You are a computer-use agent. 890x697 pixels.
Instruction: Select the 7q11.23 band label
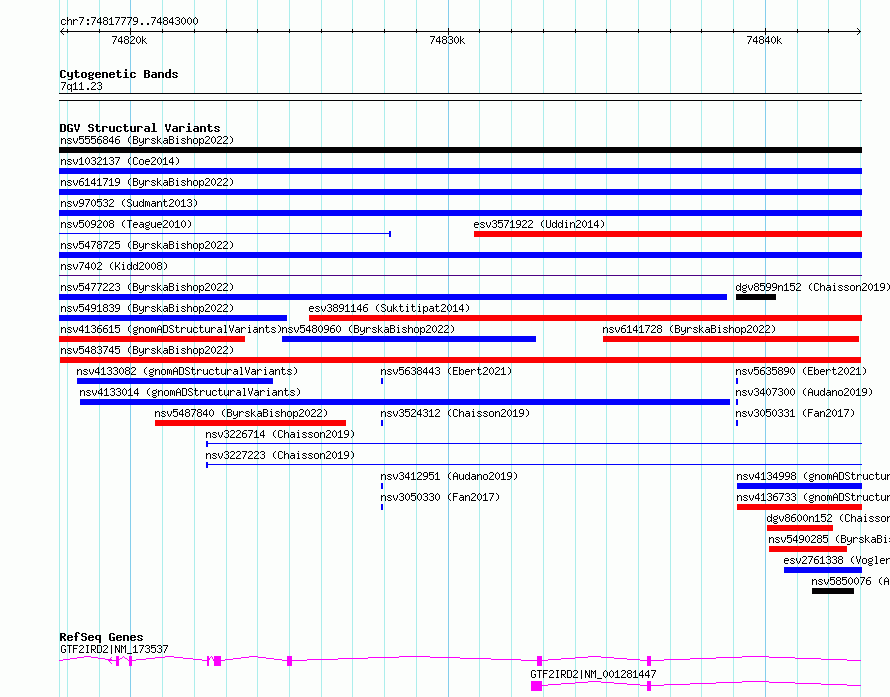click(x=81, y=86)
